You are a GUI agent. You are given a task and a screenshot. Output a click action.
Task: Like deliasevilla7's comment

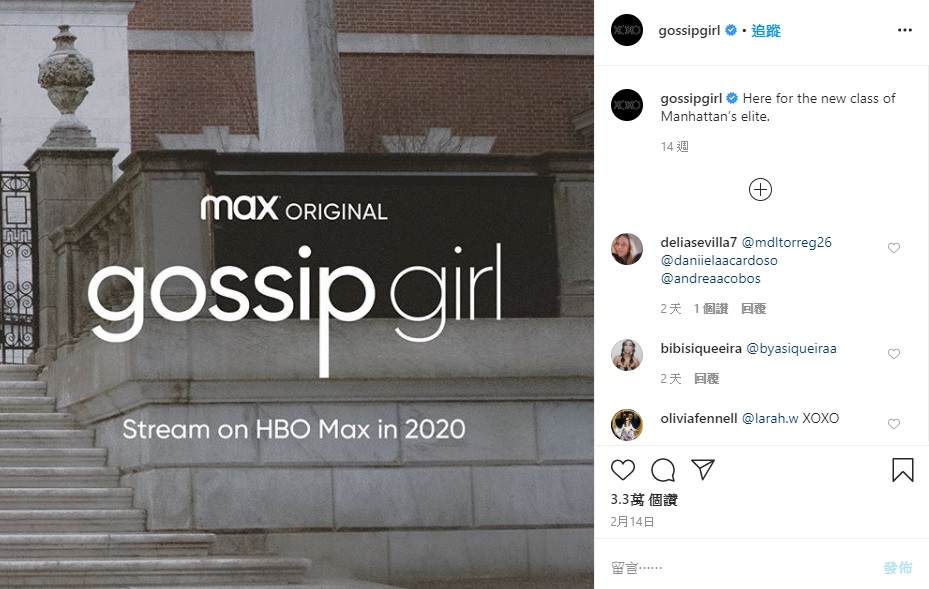click(894, 248)
